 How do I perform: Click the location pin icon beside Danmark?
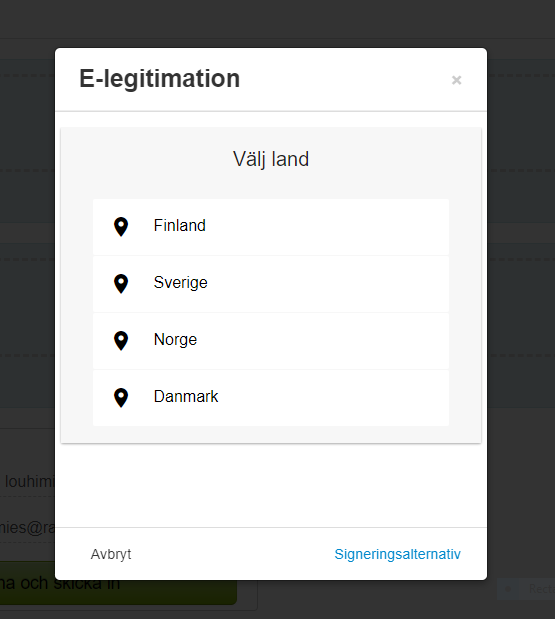pyautogui.click(x=121, y=398)
